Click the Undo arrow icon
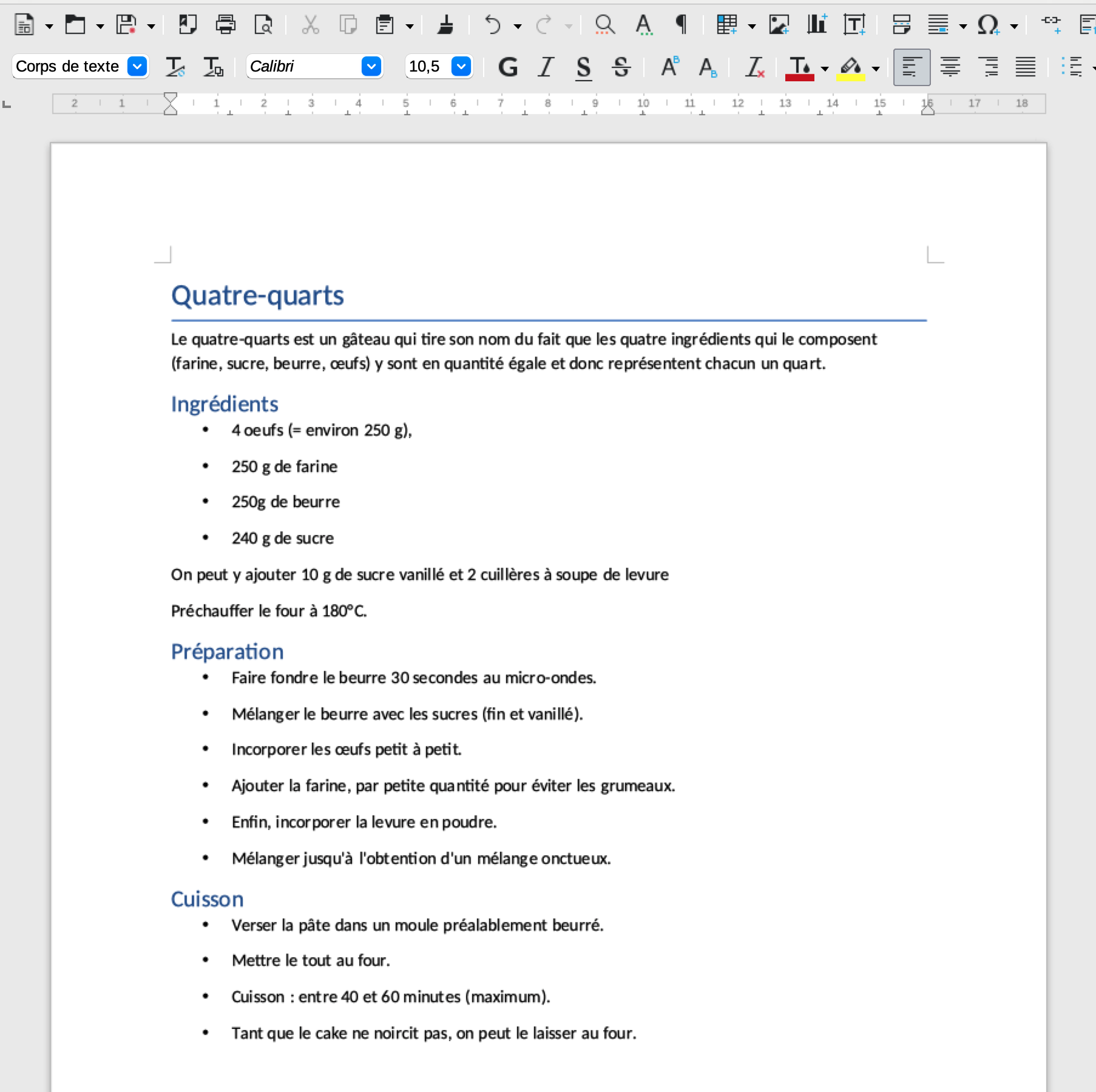1096x1092 pixels. (493, 25)
